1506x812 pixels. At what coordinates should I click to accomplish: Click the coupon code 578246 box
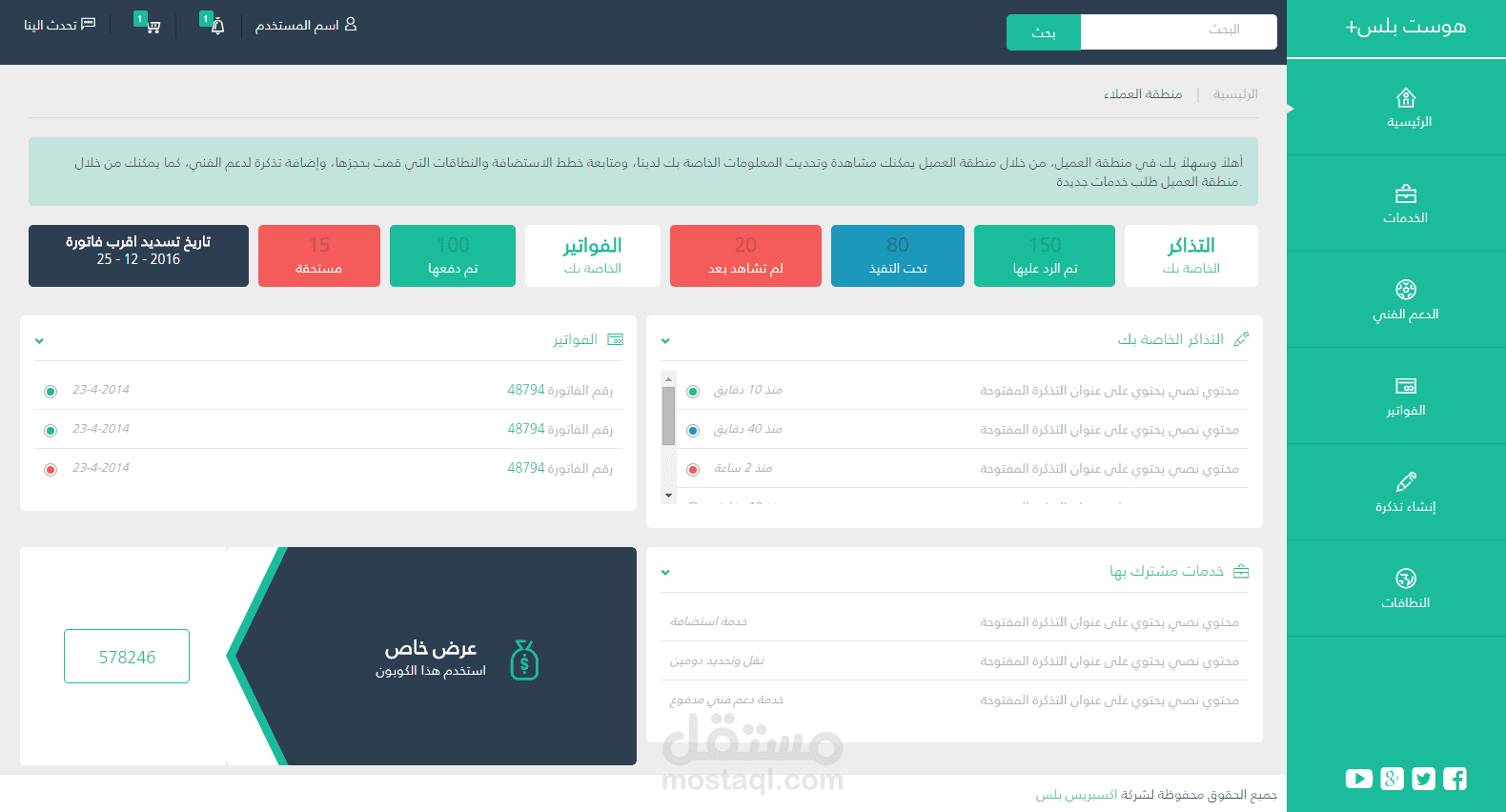[127, 657]
